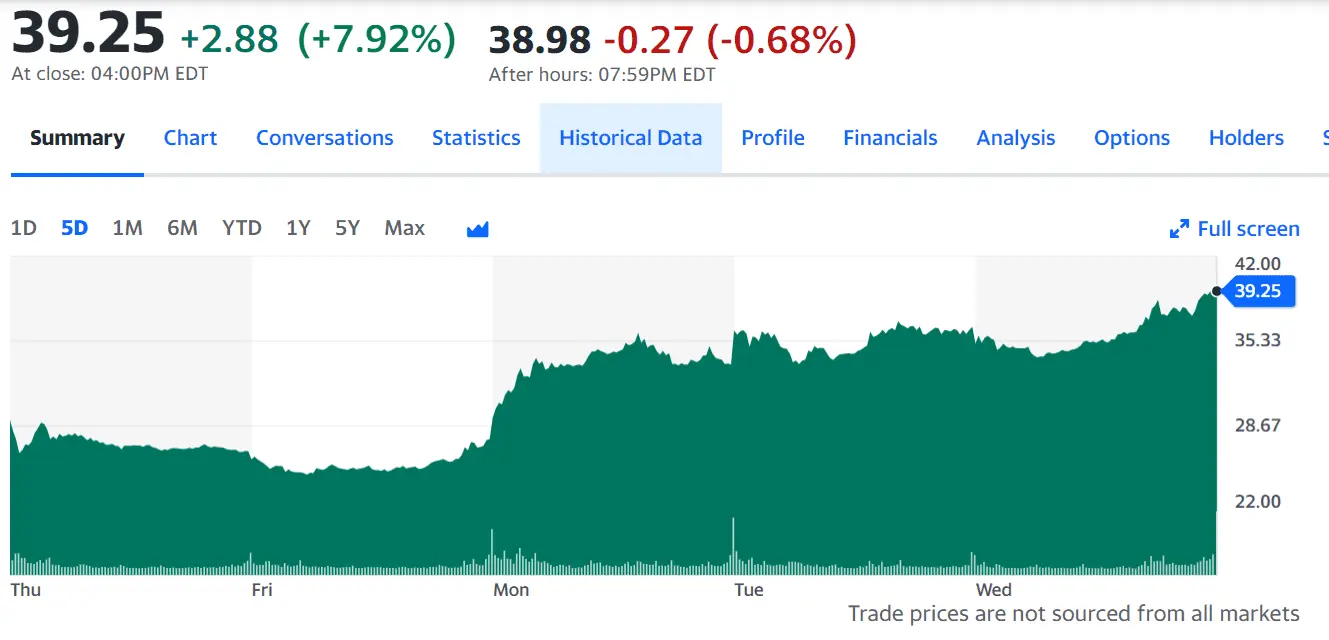This screenshot has width=1329, height=640.
Task: Click the tall volume bar at Tue
Action: [x=734, y=545]
